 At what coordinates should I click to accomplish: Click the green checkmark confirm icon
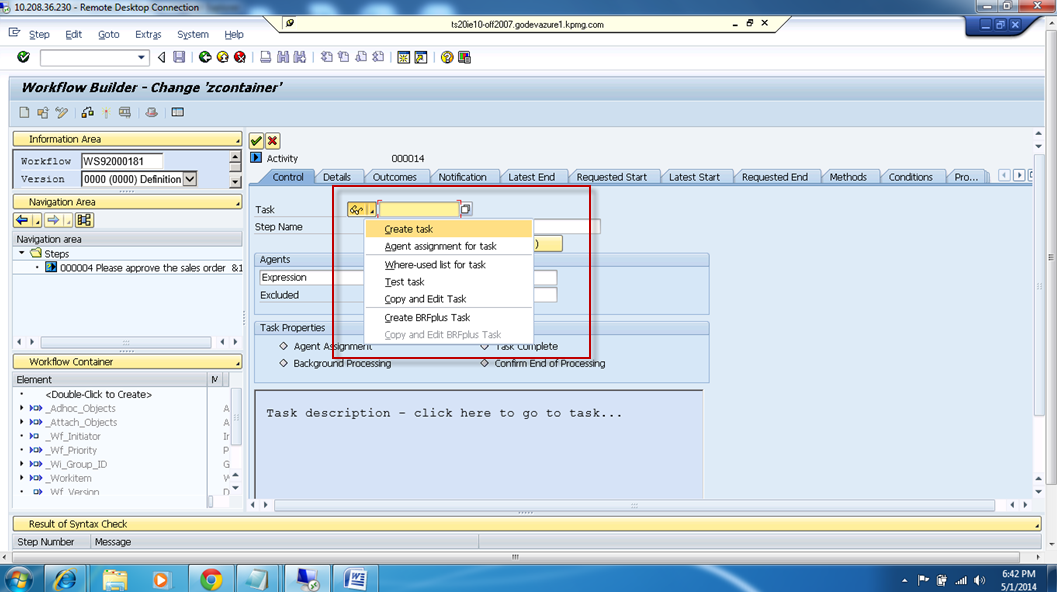pos(257,140)
